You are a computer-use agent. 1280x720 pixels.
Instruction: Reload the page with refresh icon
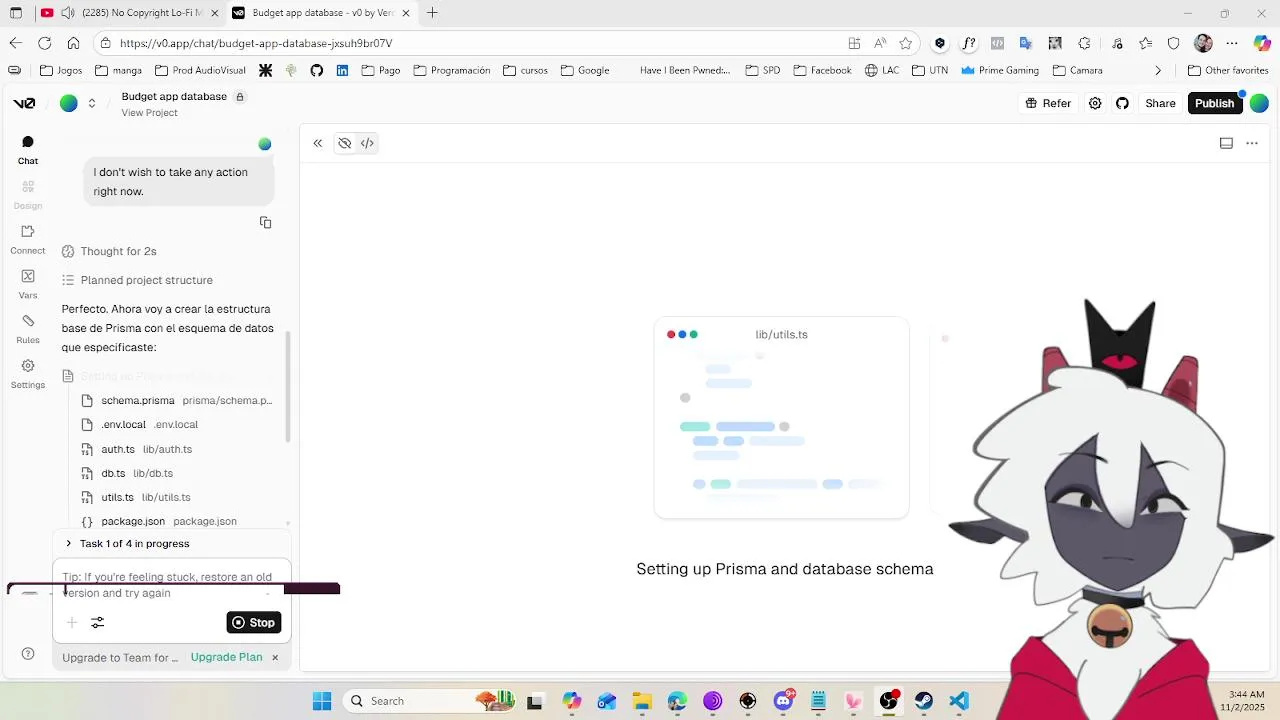(44, 43)
